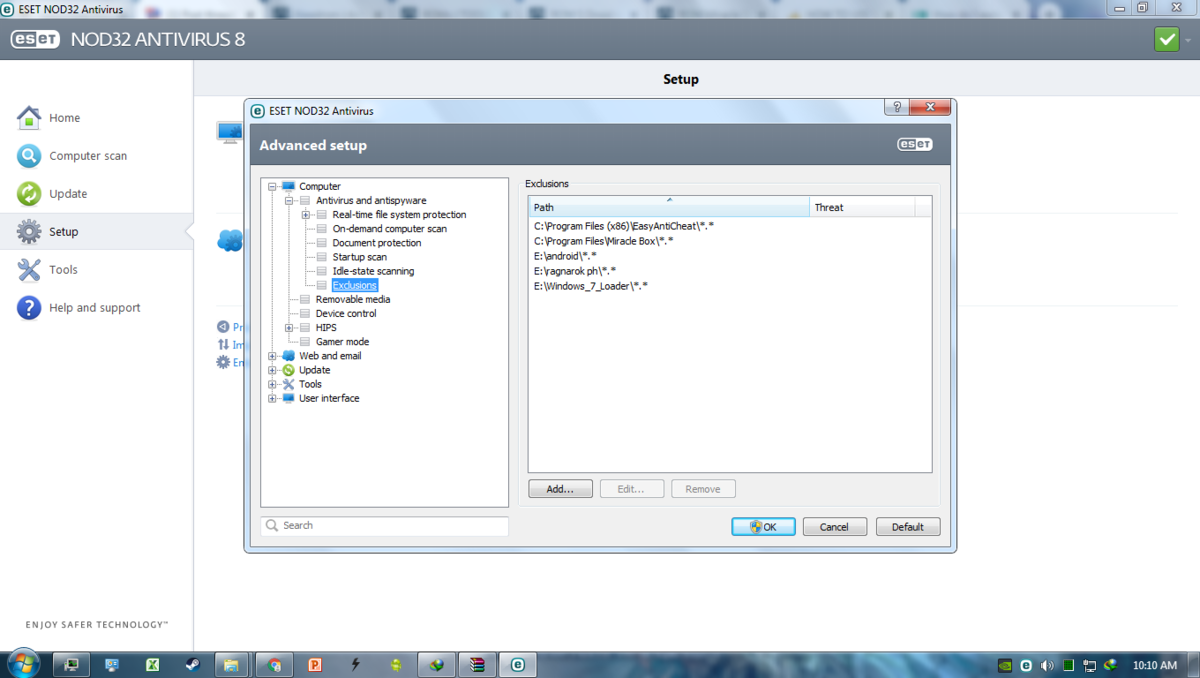Click the NVIDIA tray icon

tap(1005, 665)
